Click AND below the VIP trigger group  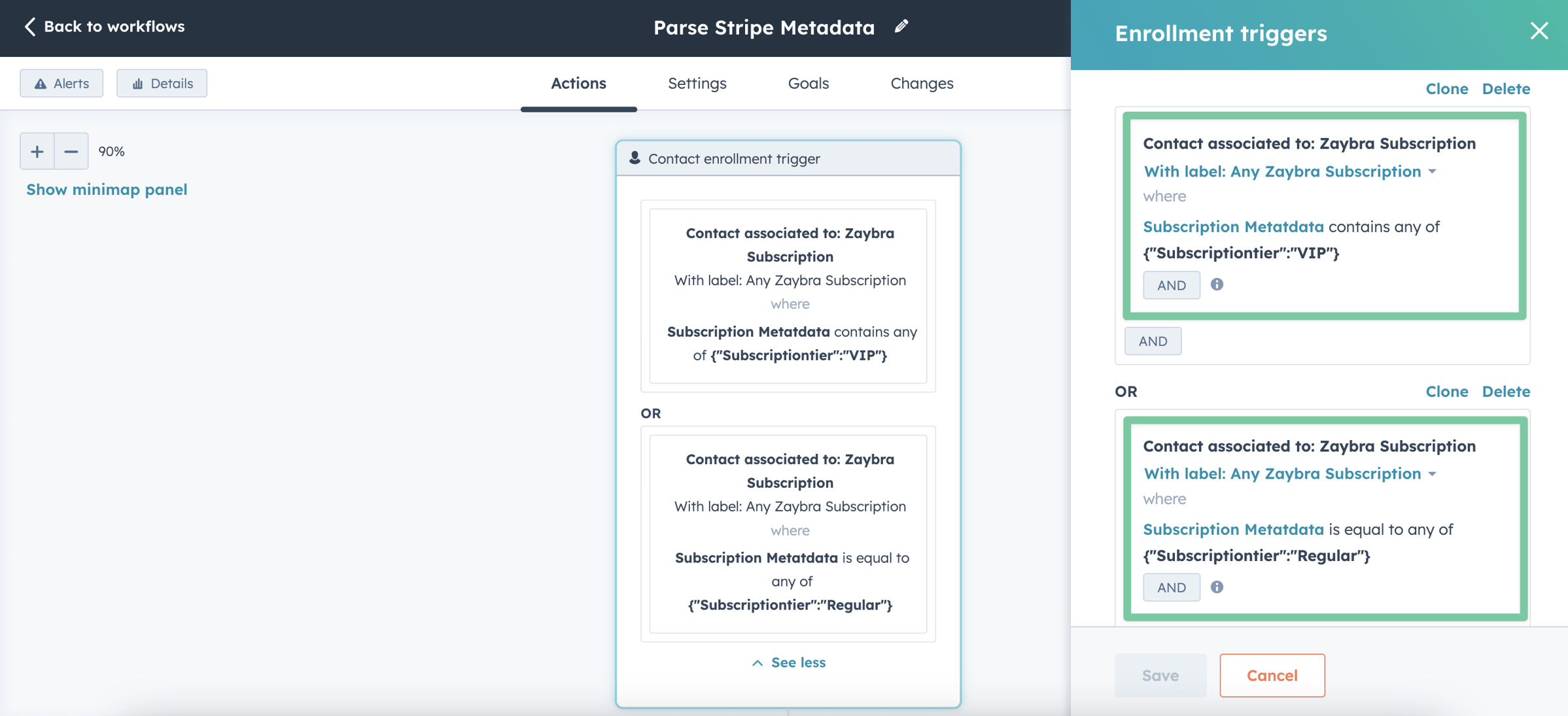(x=1153, y=341)
